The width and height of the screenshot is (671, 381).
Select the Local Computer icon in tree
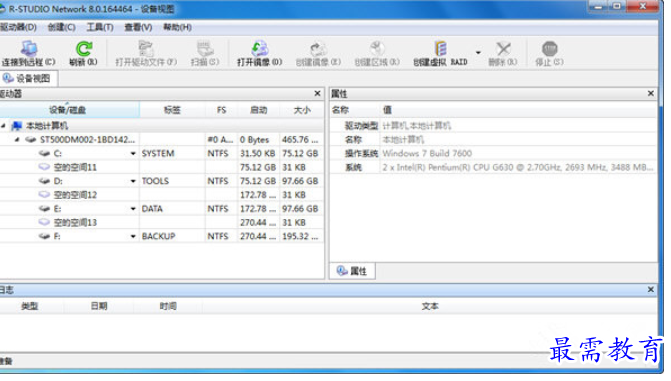(17, 126)
